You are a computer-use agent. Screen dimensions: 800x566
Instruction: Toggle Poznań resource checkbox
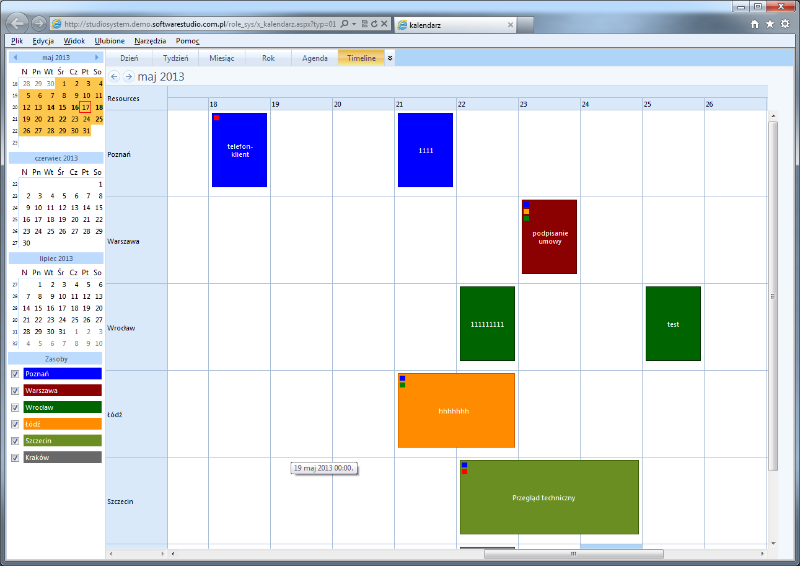tap(15, 374)
